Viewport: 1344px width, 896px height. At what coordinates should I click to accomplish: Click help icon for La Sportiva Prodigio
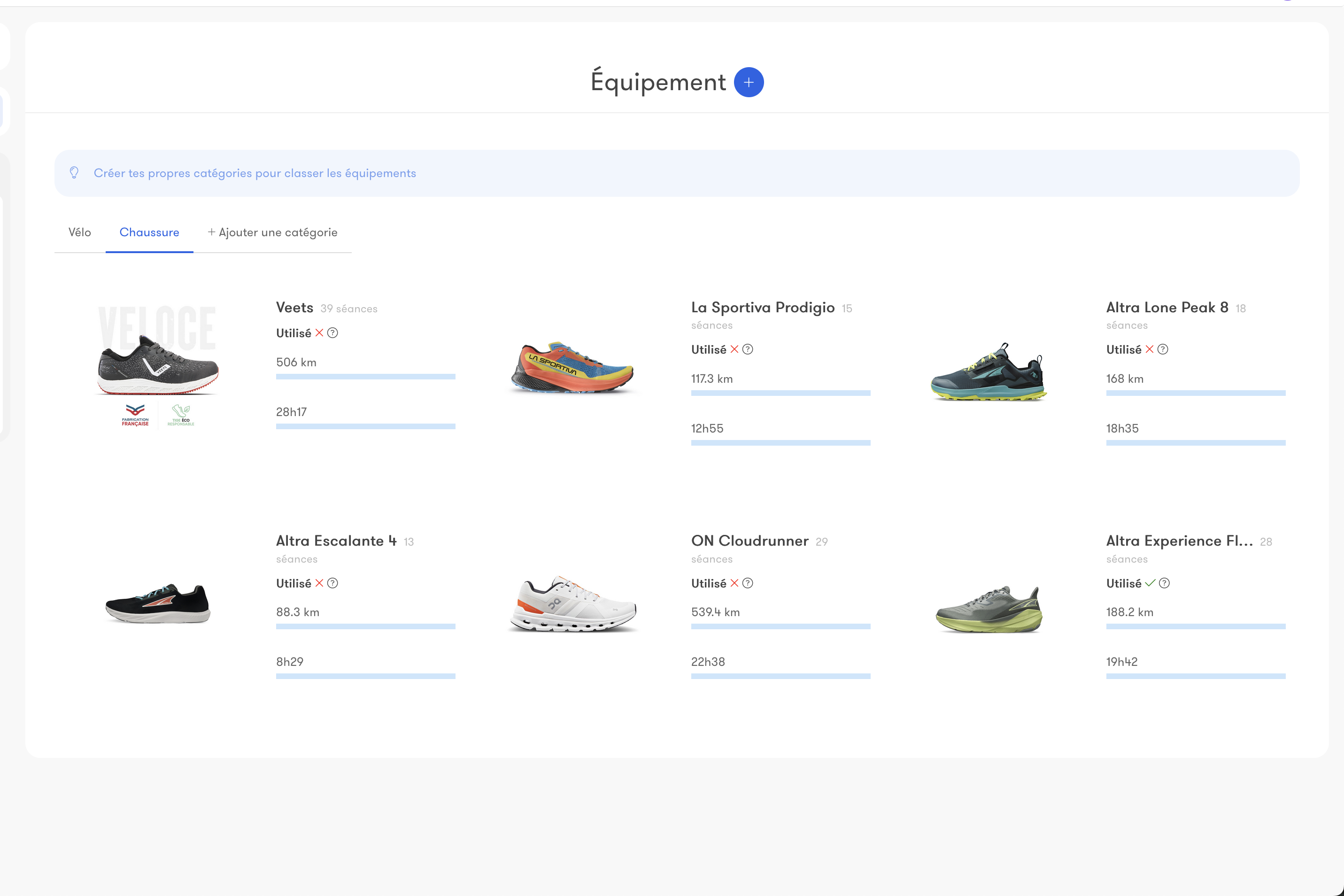(x=748, y=349)
